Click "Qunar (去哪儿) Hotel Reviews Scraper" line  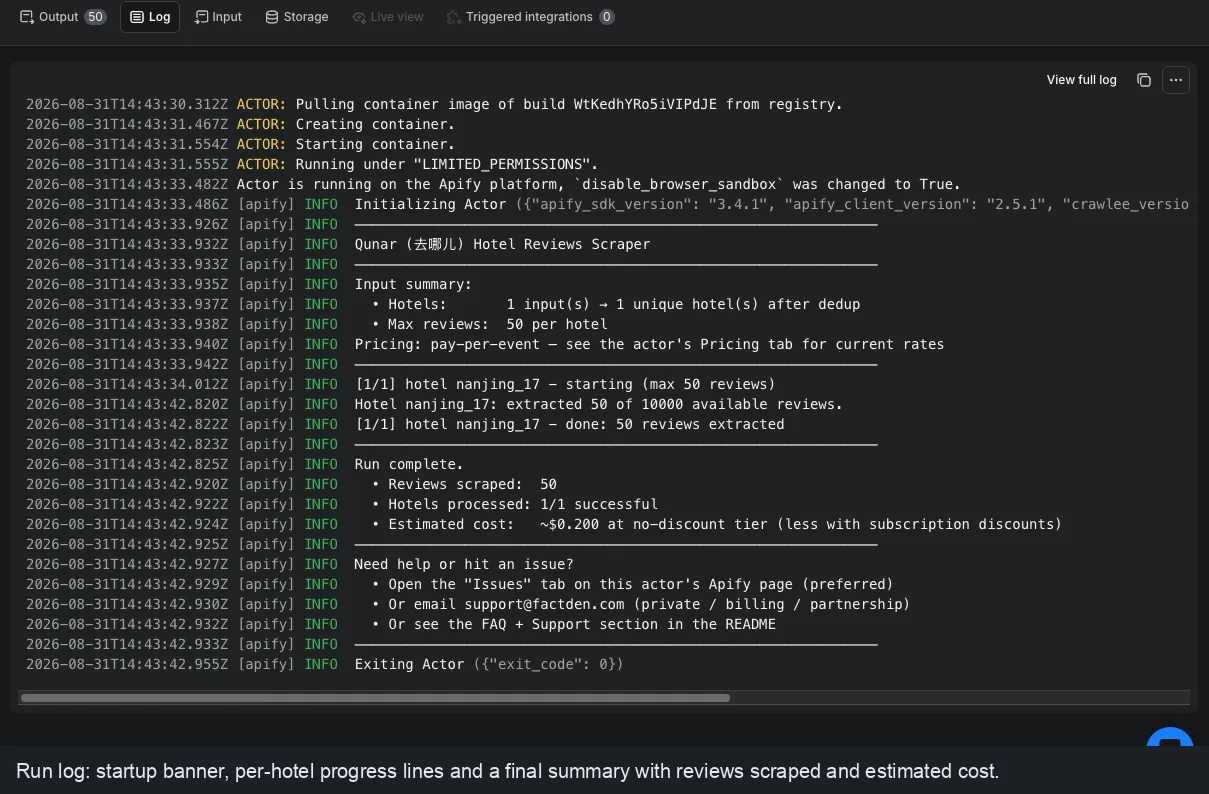(338, 244)
